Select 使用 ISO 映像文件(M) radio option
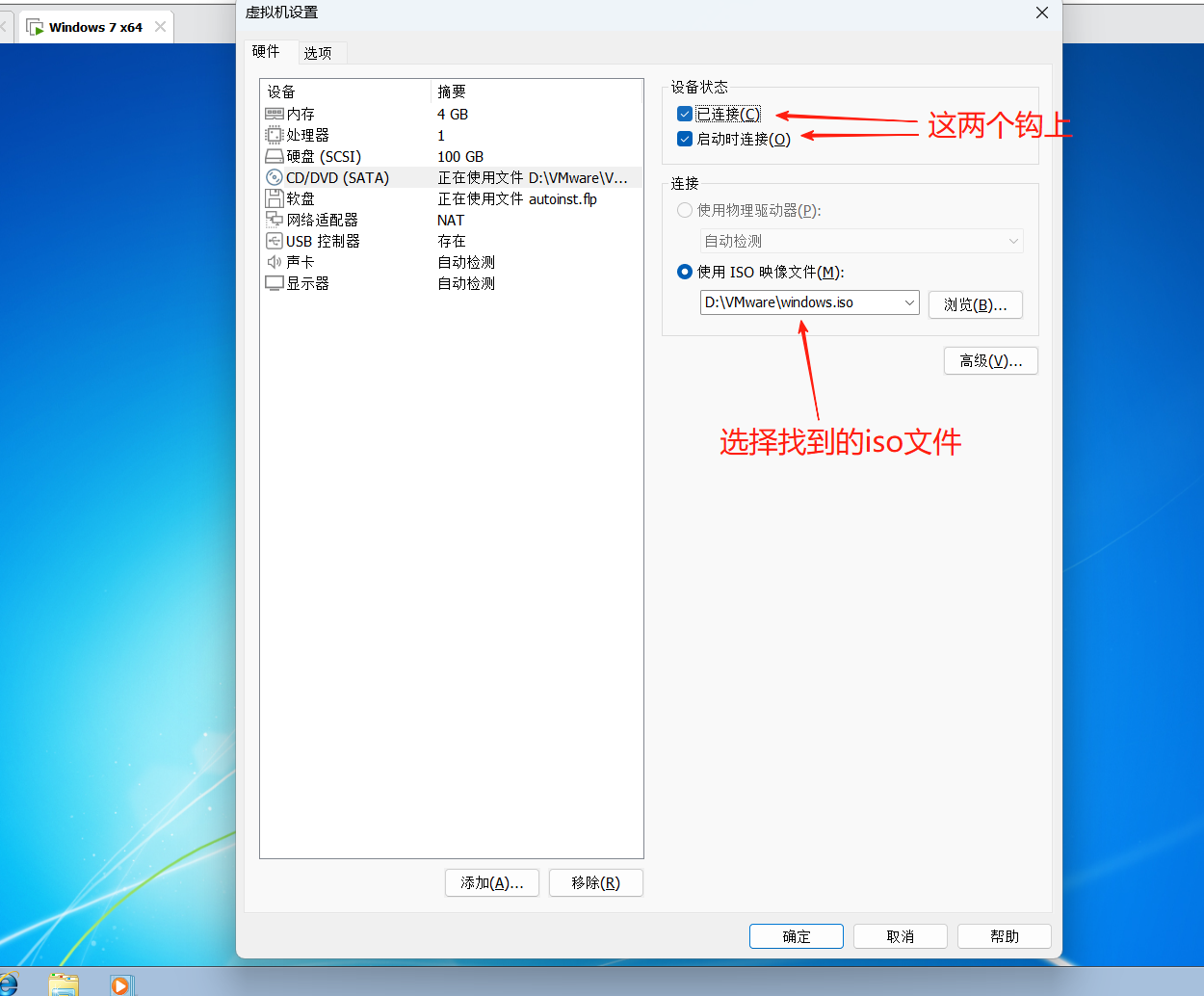 click(x=685, y=272)
